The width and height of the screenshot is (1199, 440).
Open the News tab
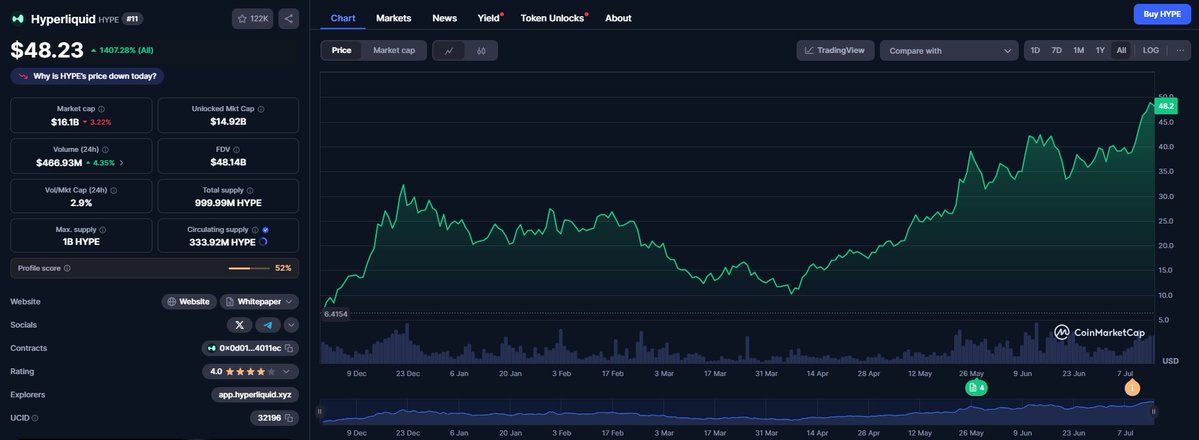point(444,18)
